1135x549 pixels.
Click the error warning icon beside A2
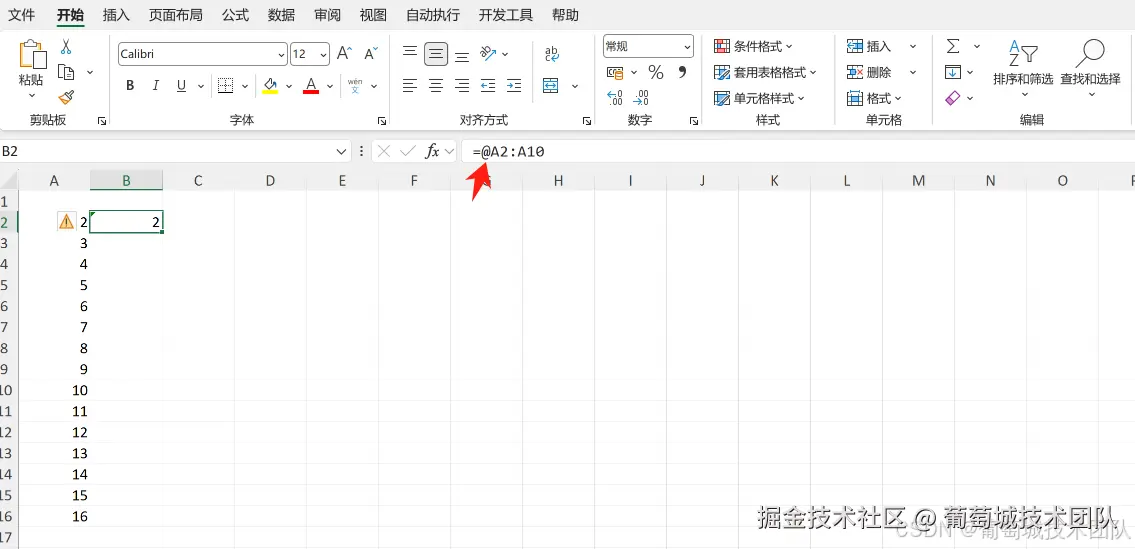66,222
